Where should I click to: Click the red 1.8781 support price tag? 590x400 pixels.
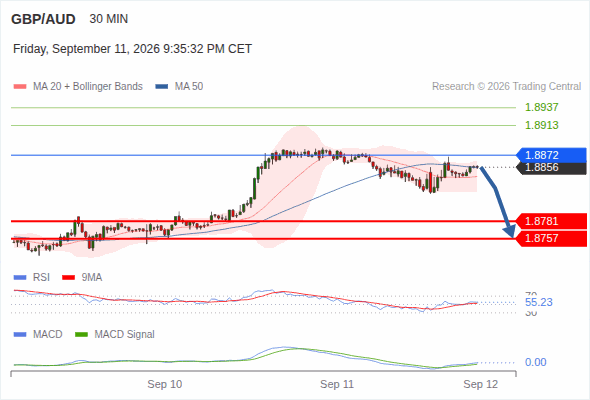click(x=551, y=221)
